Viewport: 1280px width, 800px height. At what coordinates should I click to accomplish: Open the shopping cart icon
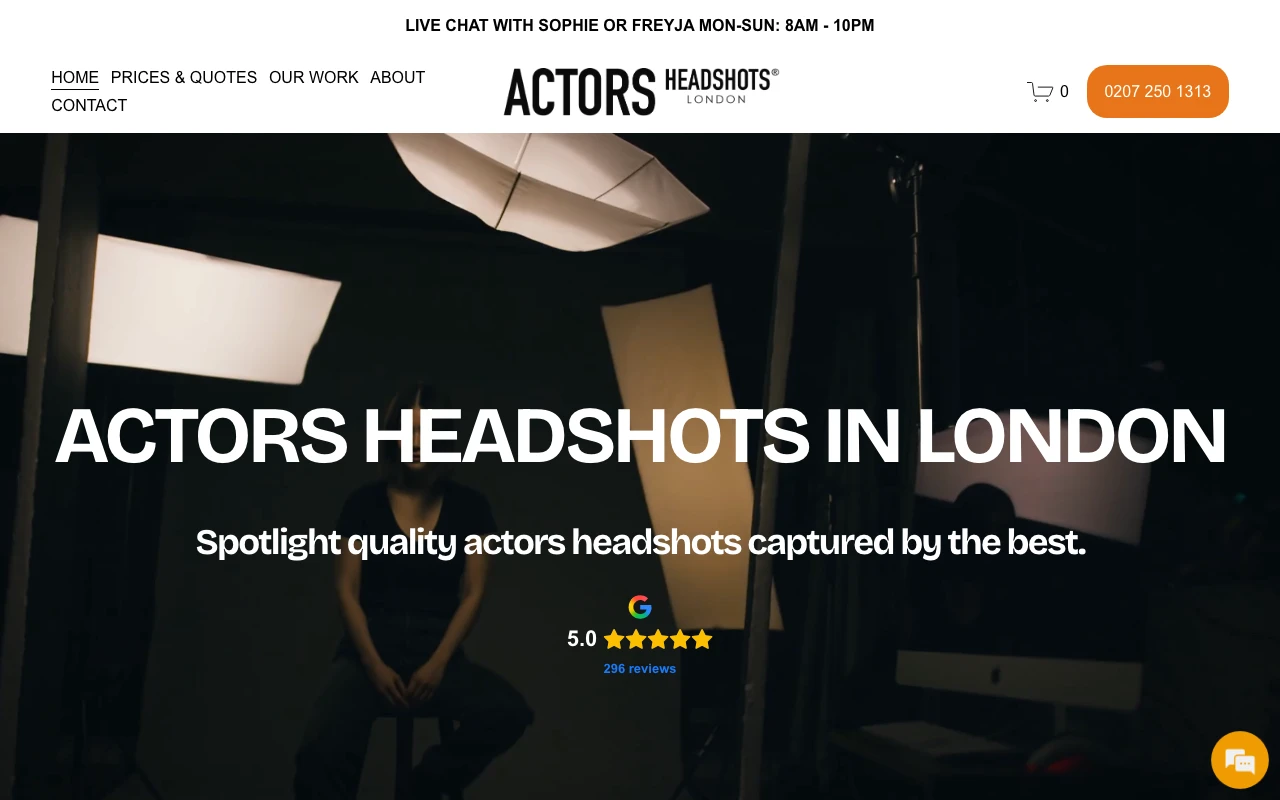click(1040, 91)
